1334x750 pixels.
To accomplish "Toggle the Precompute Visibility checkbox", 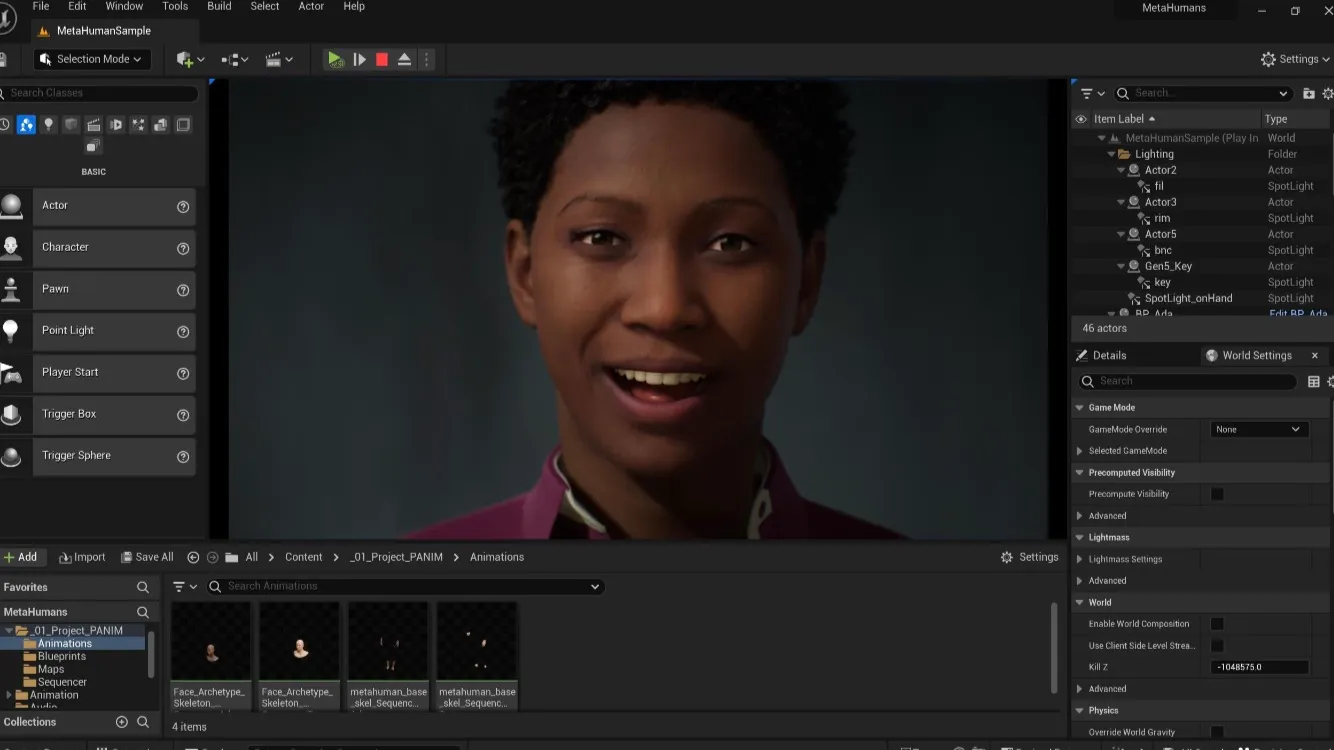I will [1217, 494].
